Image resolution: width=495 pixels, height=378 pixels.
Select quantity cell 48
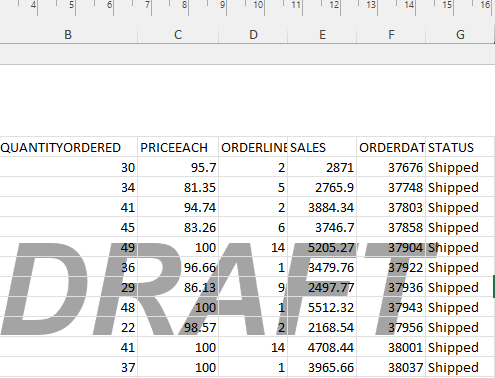tap(68, 307)
